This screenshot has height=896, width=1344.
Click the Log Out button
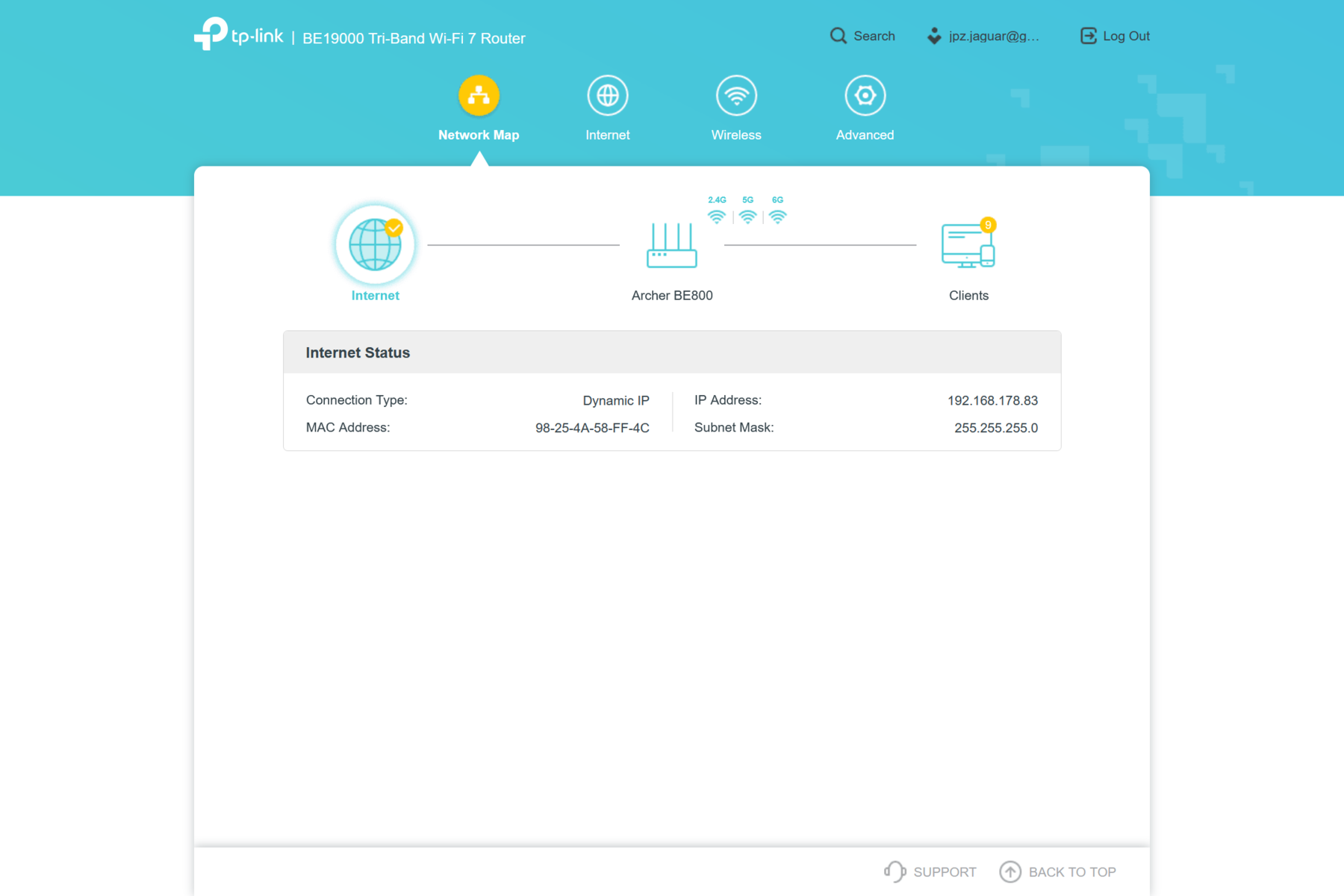(x=1115, y=36)
